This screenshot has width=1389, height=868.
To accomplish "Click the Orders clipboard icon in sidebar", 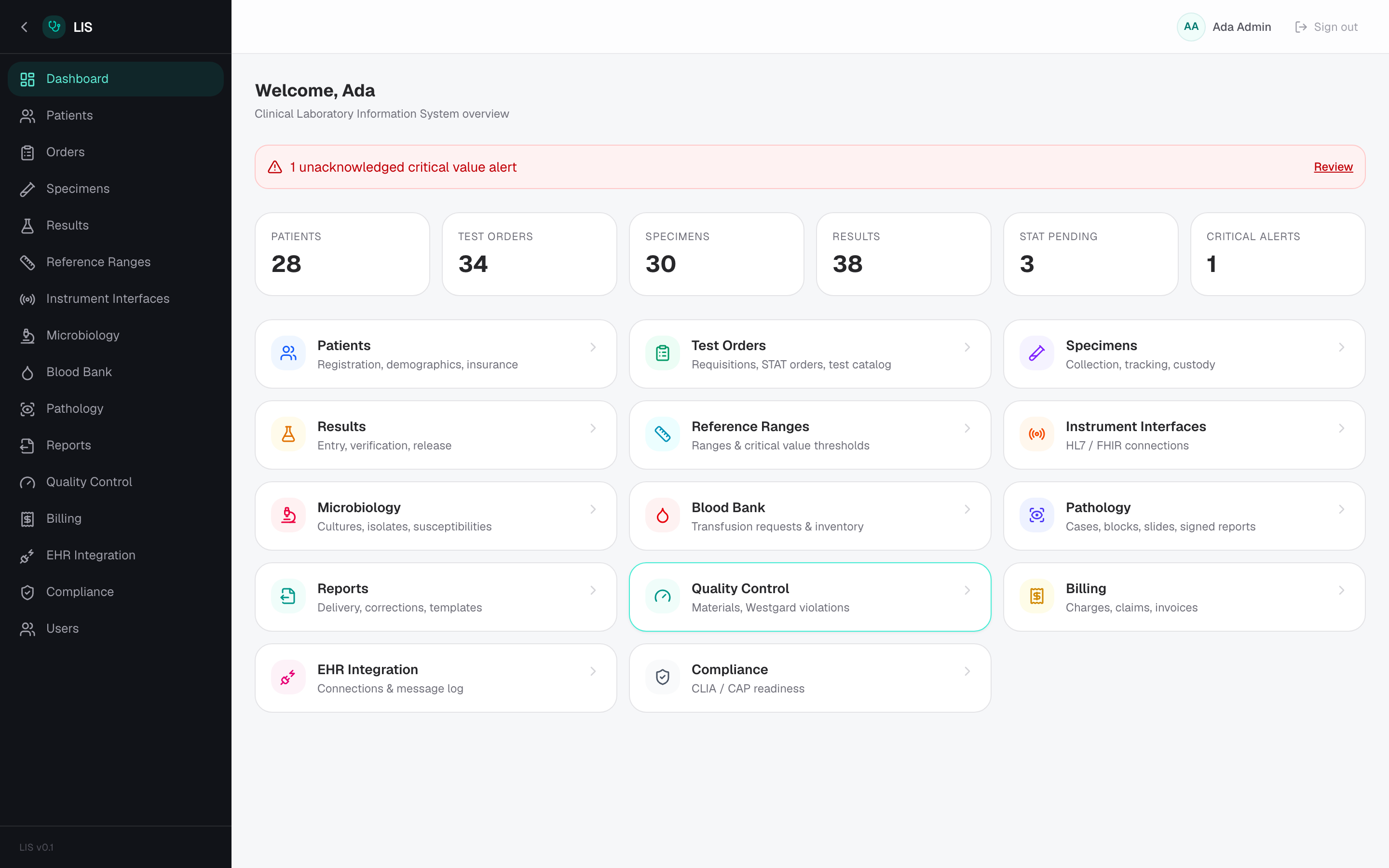I will point(27,153).
